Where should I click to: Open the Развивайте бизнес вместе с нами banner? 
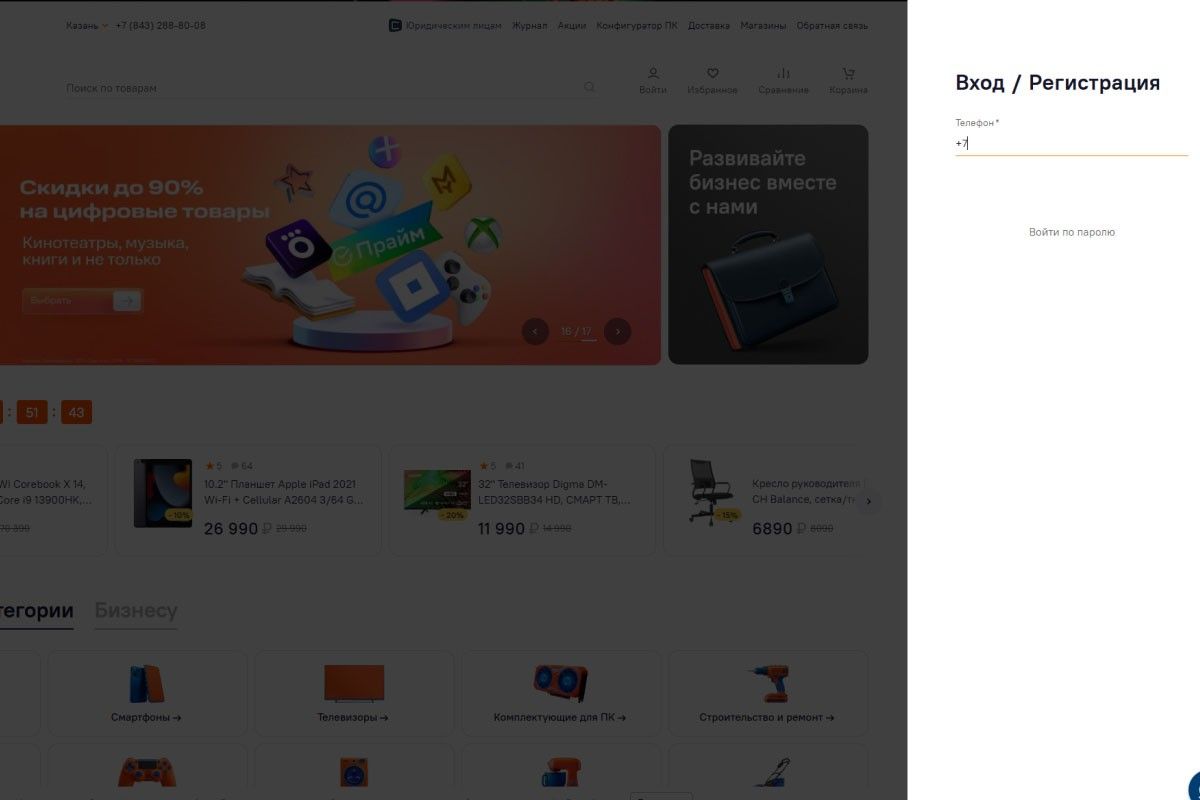tap(768, 244)
